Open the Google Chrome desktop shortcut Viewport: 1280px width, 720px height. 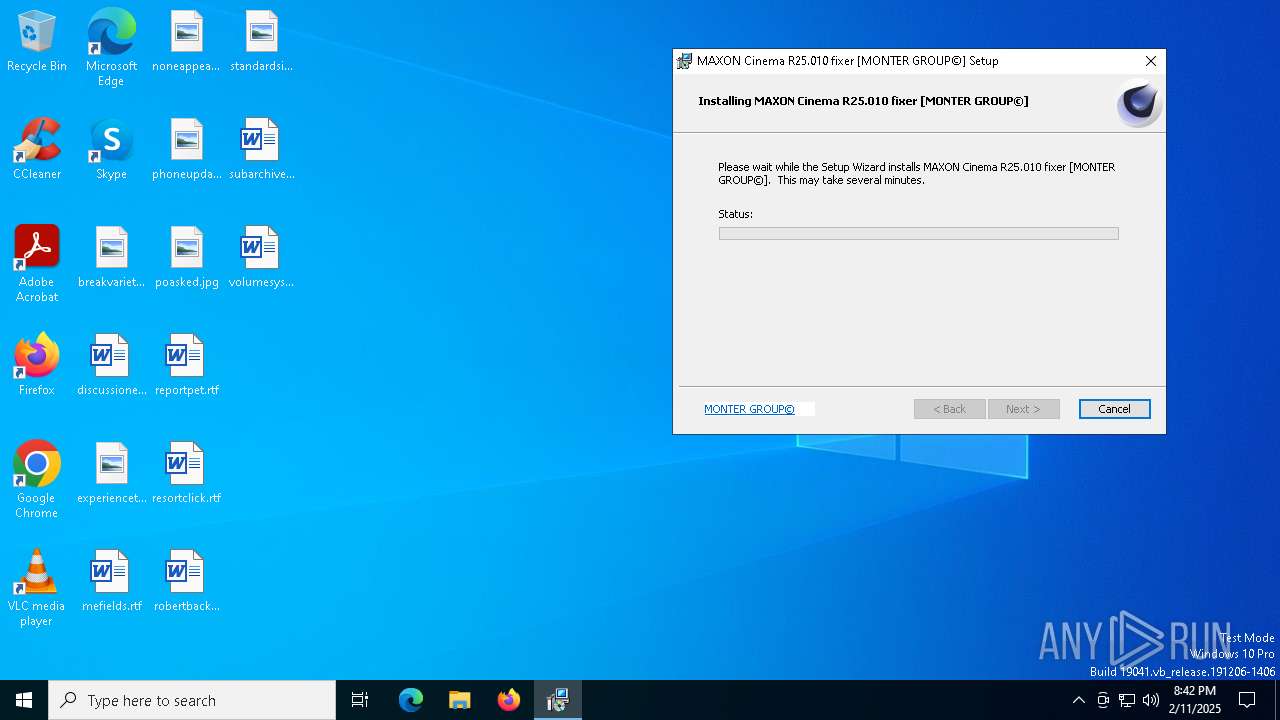[37, 480]
